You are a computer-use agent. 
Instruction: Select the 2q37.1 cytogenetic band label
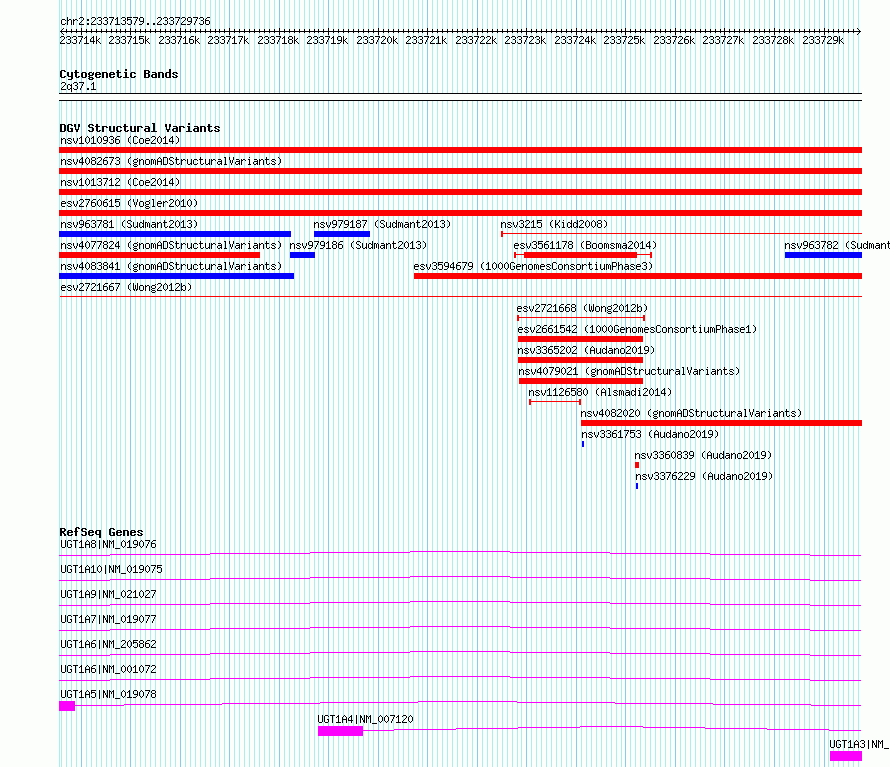[x=78, y=86]
